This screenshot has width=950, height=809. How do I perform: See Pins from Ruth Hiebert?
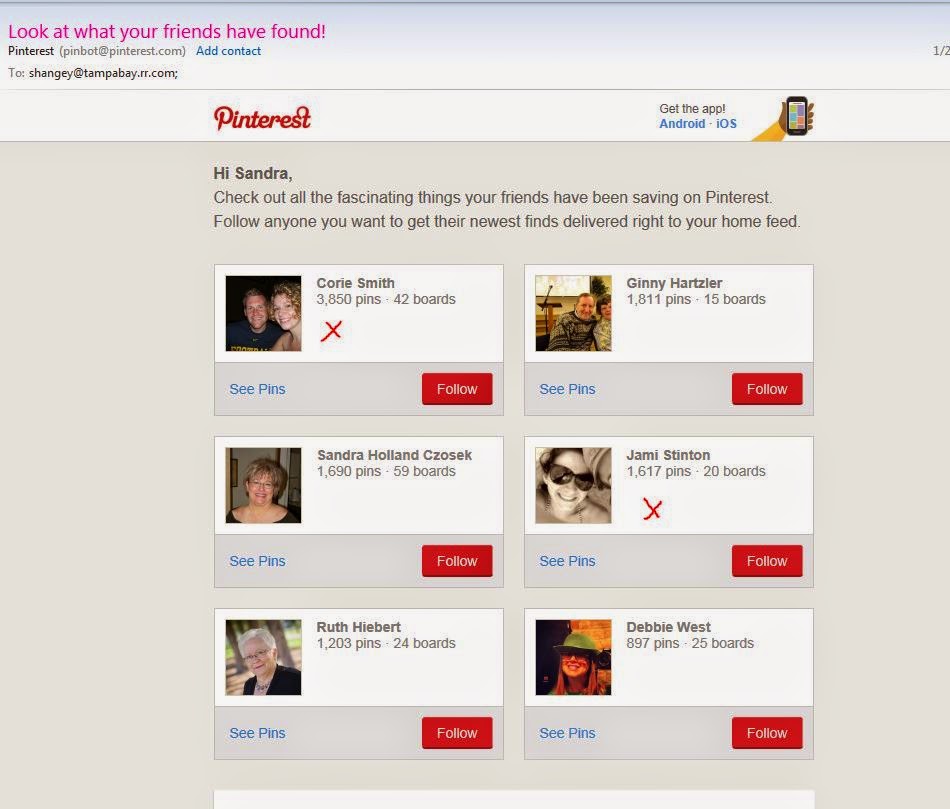click(257, 733)
